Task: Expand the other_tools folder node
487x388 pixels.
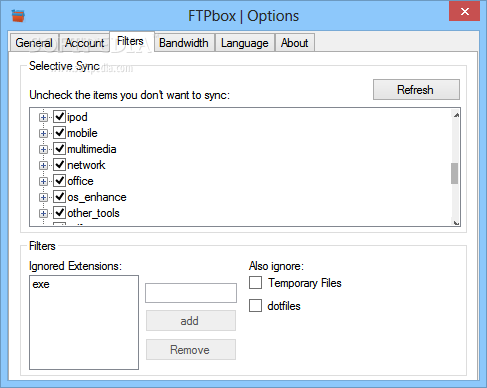Action: point(43,213)
